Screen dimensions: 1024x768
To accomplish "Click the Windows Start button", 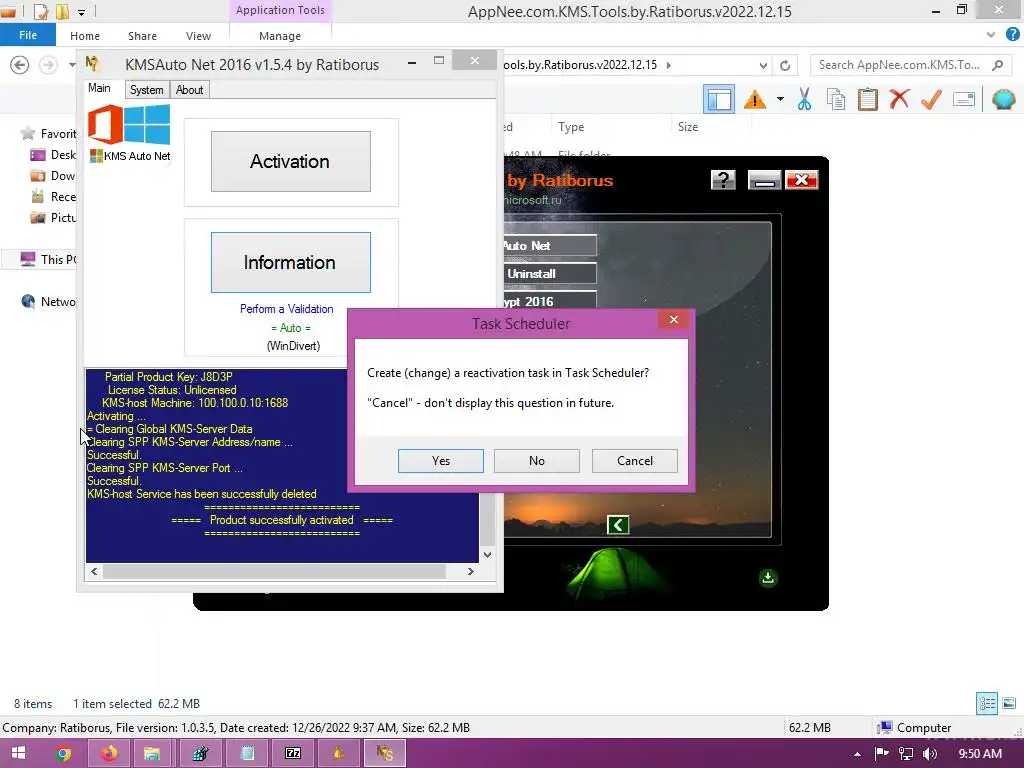I will (18, 753).
